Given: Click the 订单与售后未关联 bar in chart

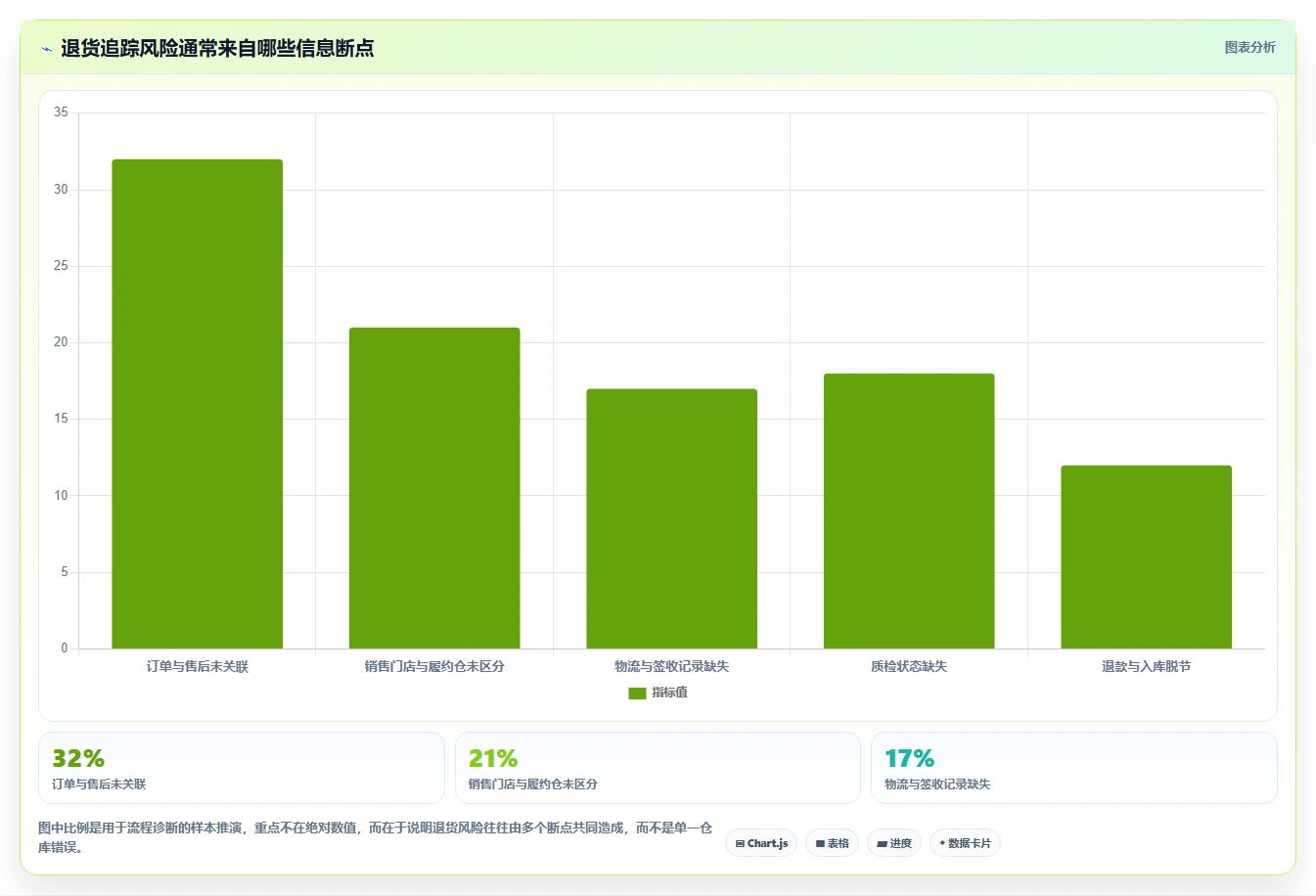Looking at the screenshot, I should click(x=197, y=404).
